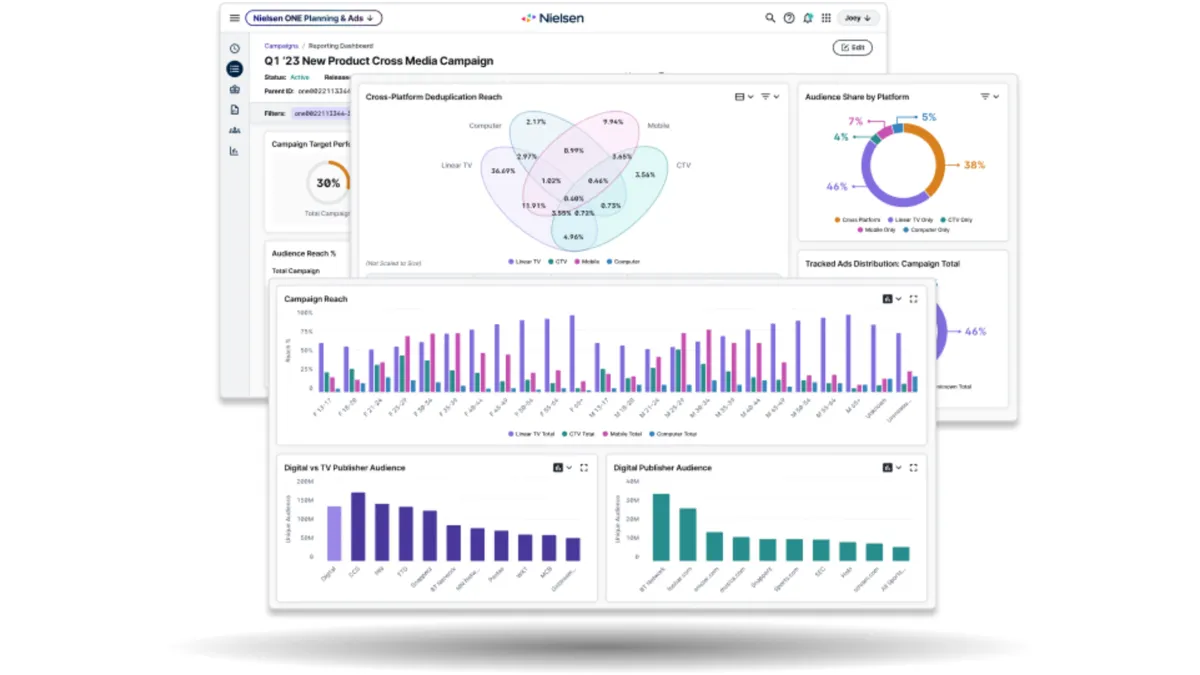The image size is (1200, 675).
Task: Select the document icon in the sidebar
Action: pos(233,110)
